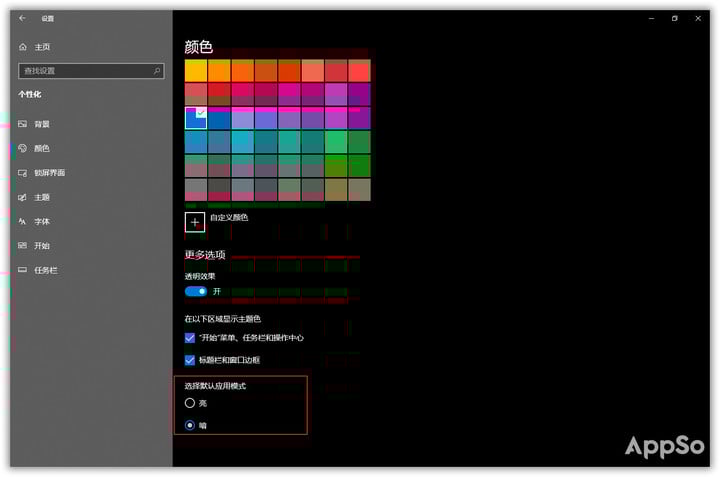Screen dimensions: 720x477
Task: Click the 选择默认应用模式 label
Action: [215, 386]
